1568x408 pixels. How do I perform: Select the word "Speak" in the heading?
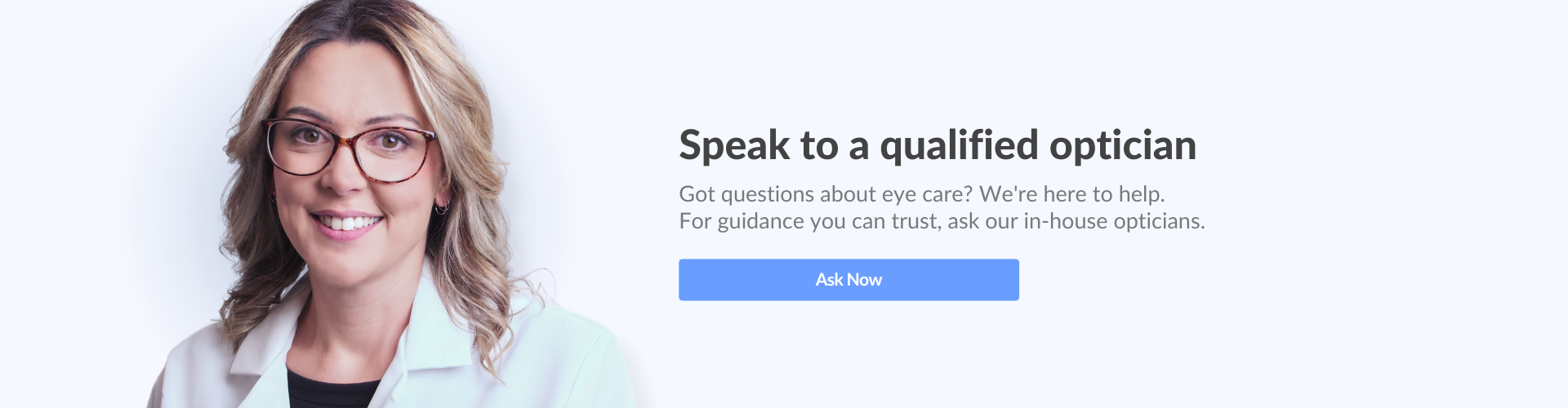(734, 146)
